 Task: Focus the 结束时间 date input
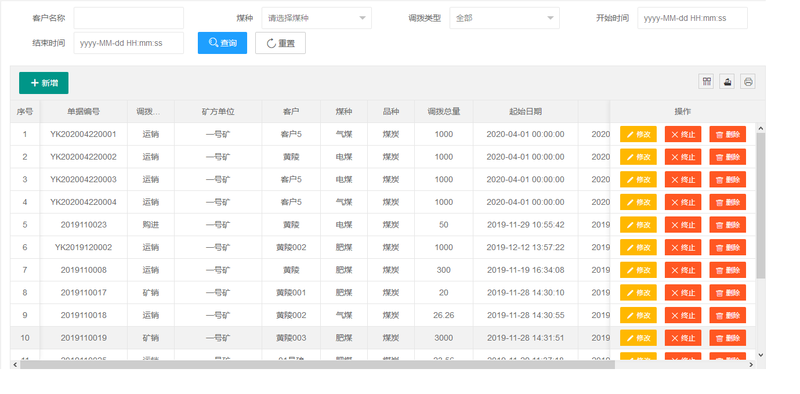(129, 43)
